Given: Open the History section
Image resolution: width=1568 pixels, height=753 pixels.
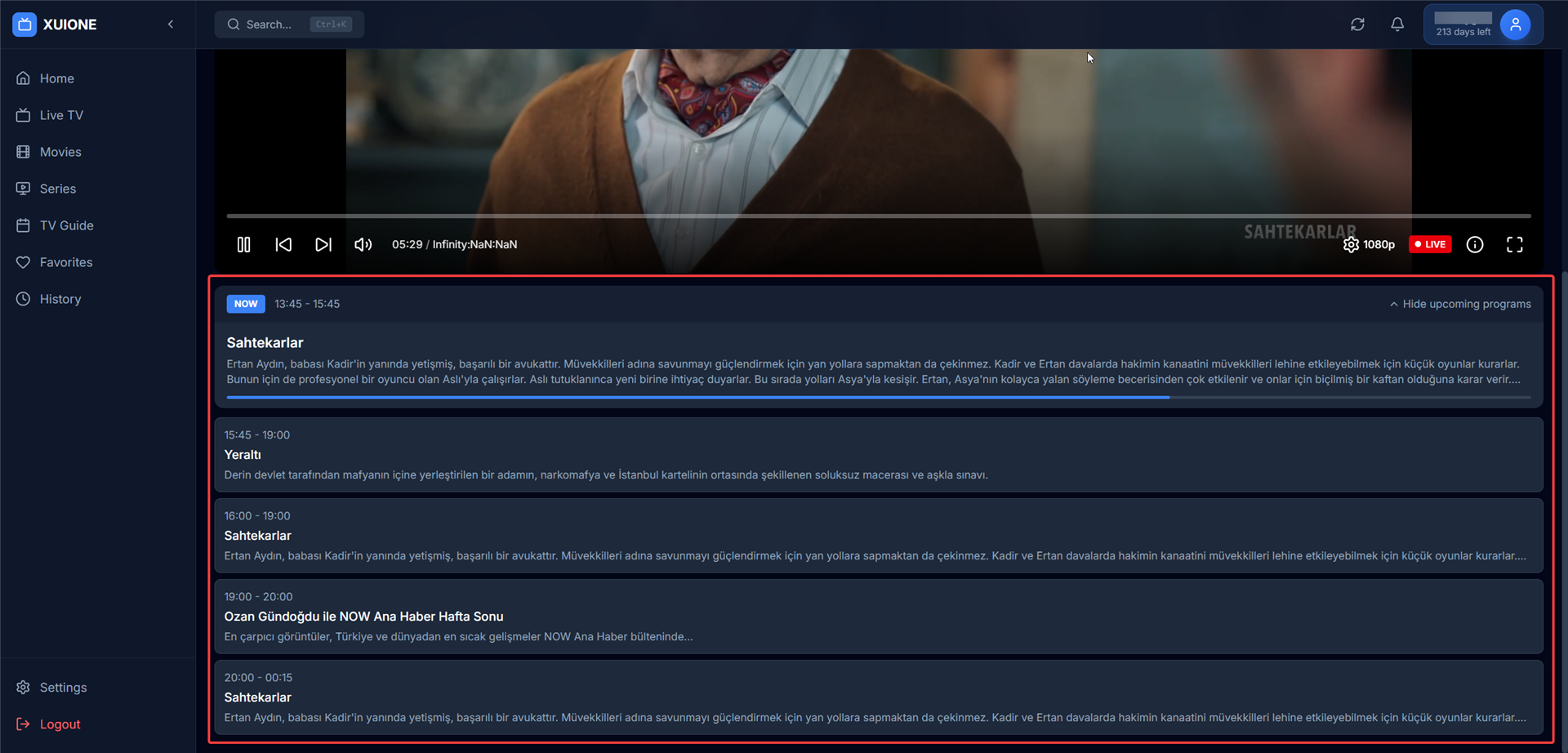Looking at the screenshot, I should [x=60, y=299].
